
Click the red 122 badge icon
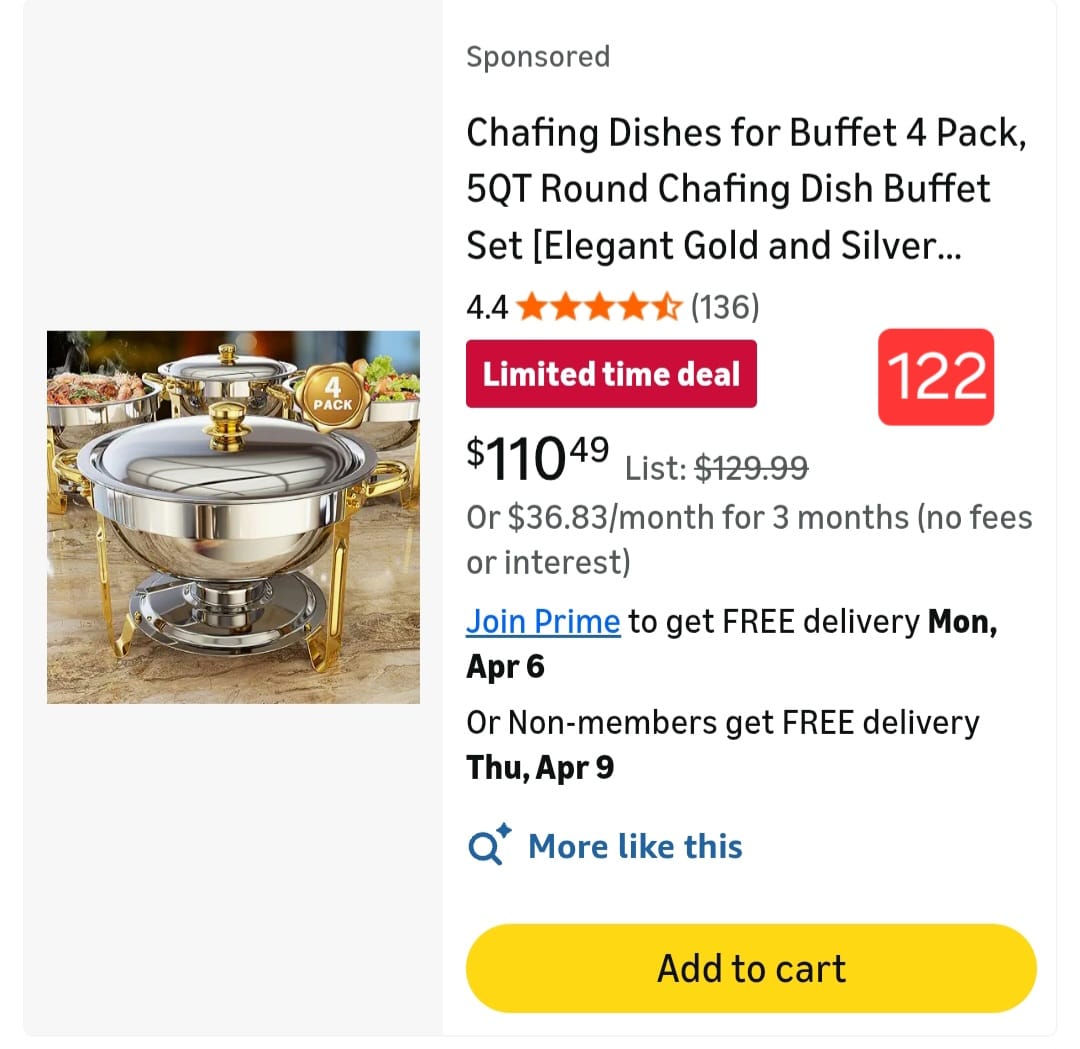pos(936,377)
